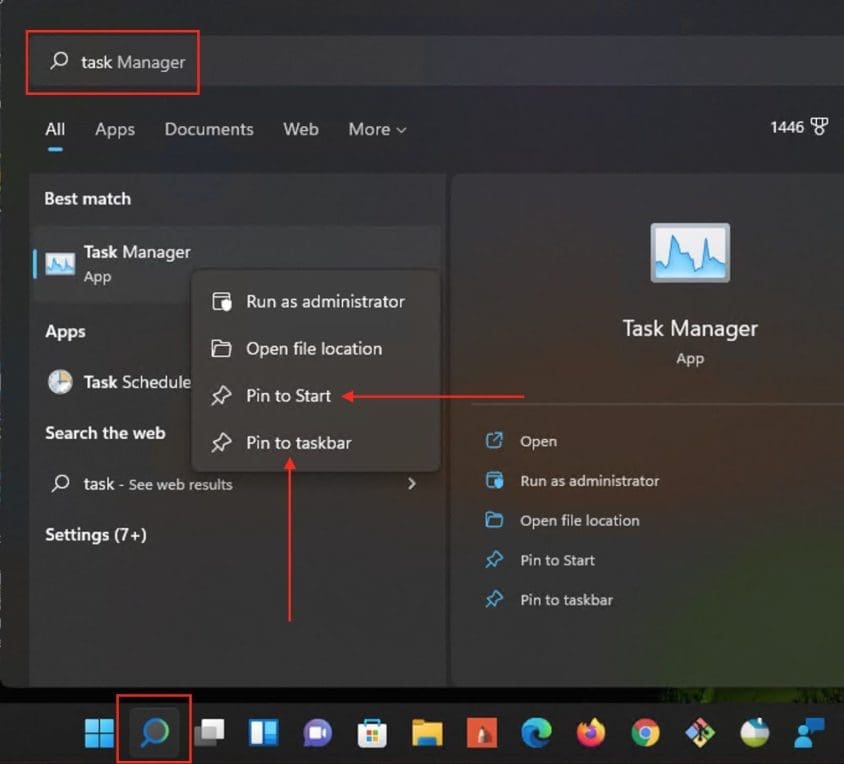The width and height of the screenshot is (844, 764).
Task: Switch to the Documents search tab
Action: pyautogui.click(x=209, y=129)
